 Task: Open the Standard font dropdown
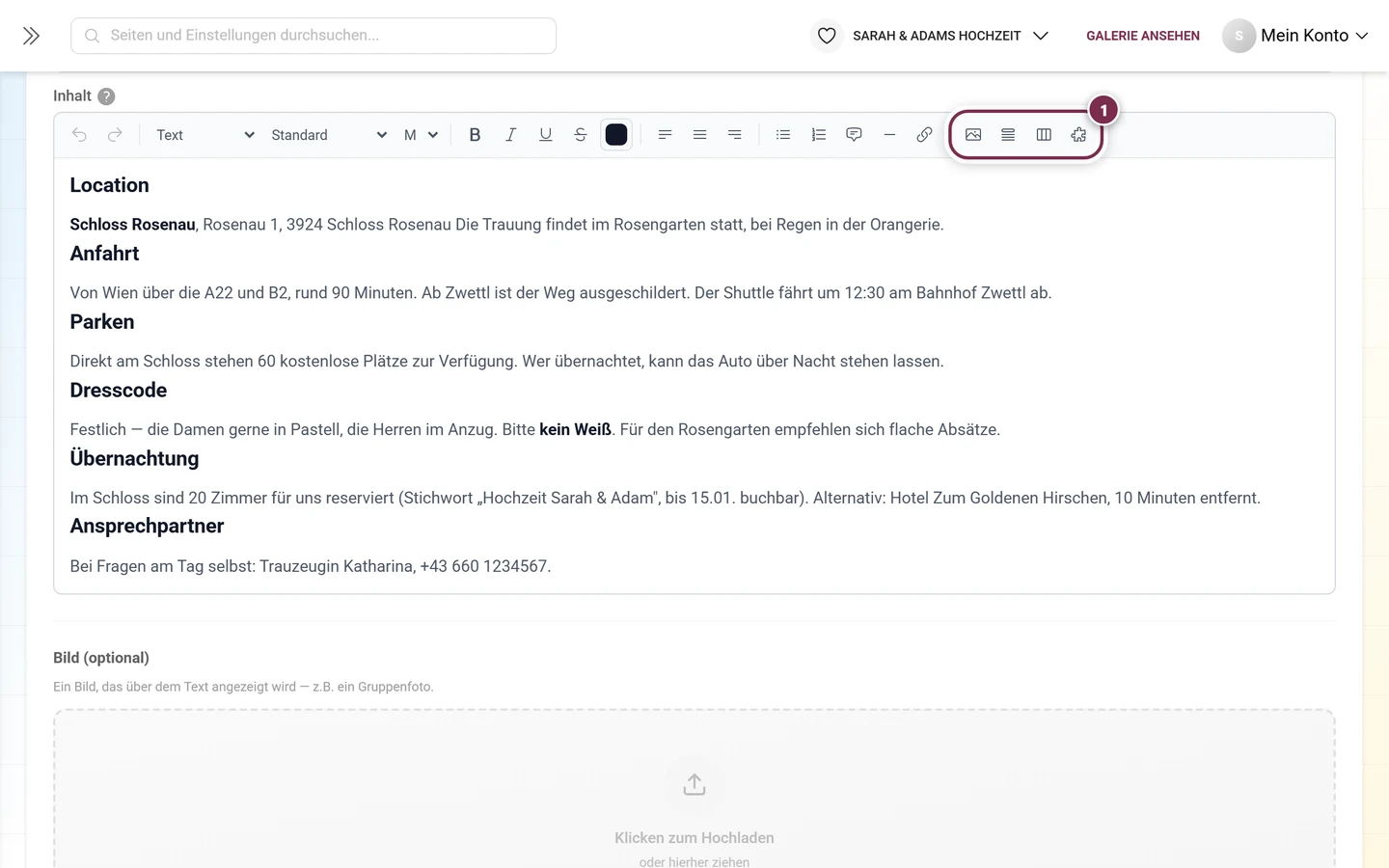(x=328, y=135)
